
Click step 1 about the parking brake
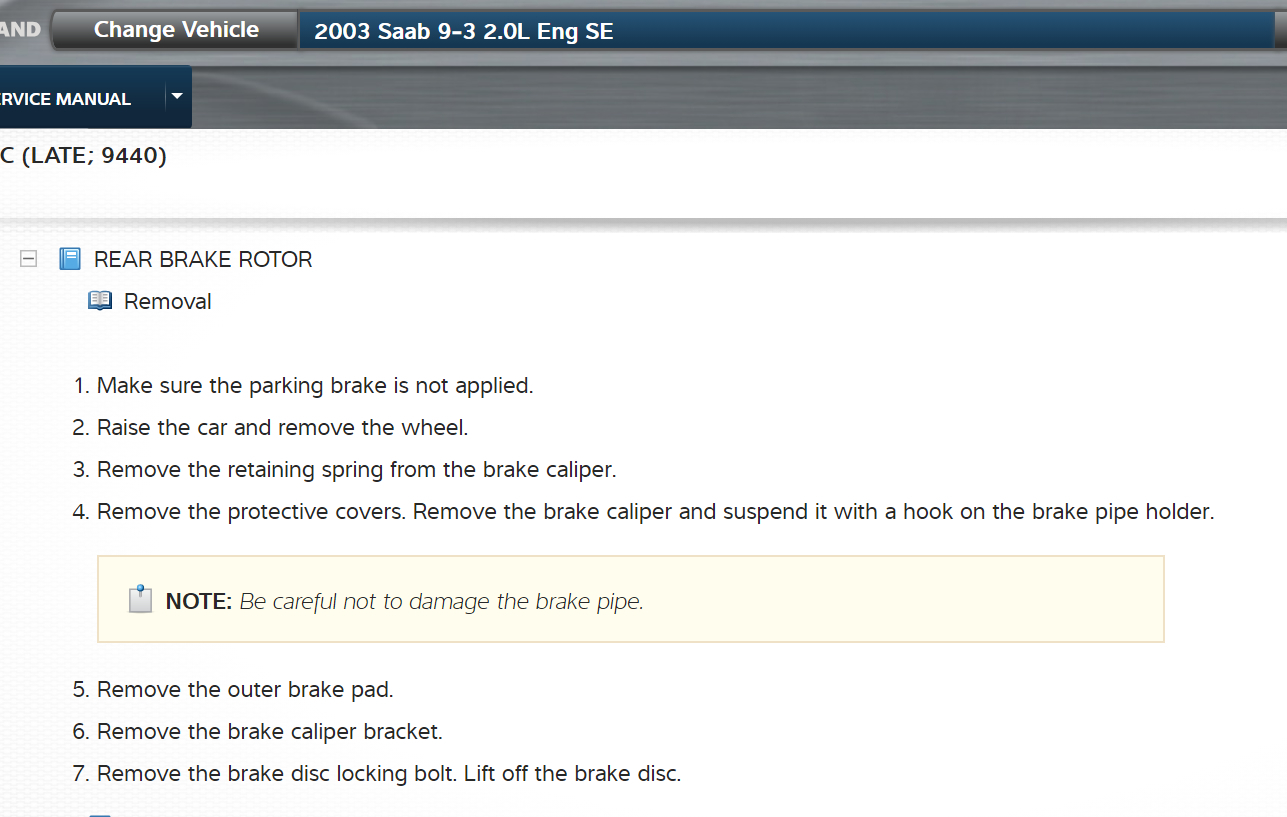pyautogui.click(x=315, y=386)
